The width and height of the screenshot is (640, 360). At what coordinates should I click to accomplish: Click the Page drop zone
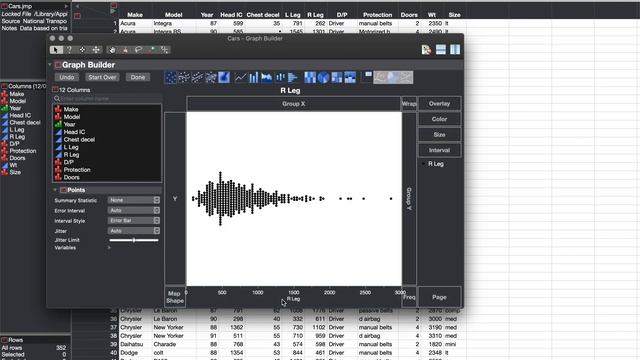tap(439, 297)
